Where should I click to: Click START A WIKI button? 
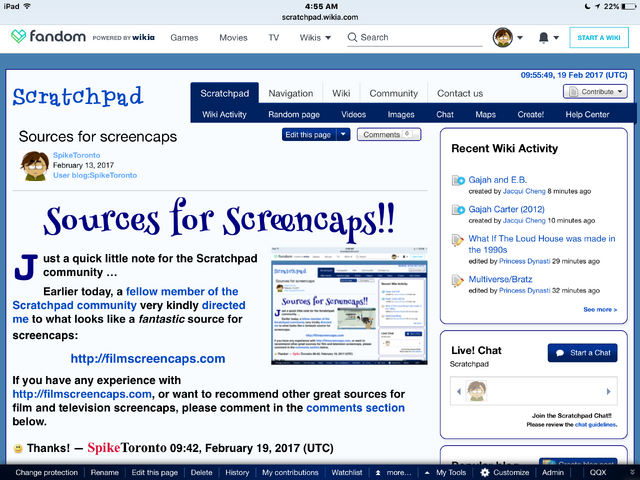pyautogui.click(x=599, y=38)
